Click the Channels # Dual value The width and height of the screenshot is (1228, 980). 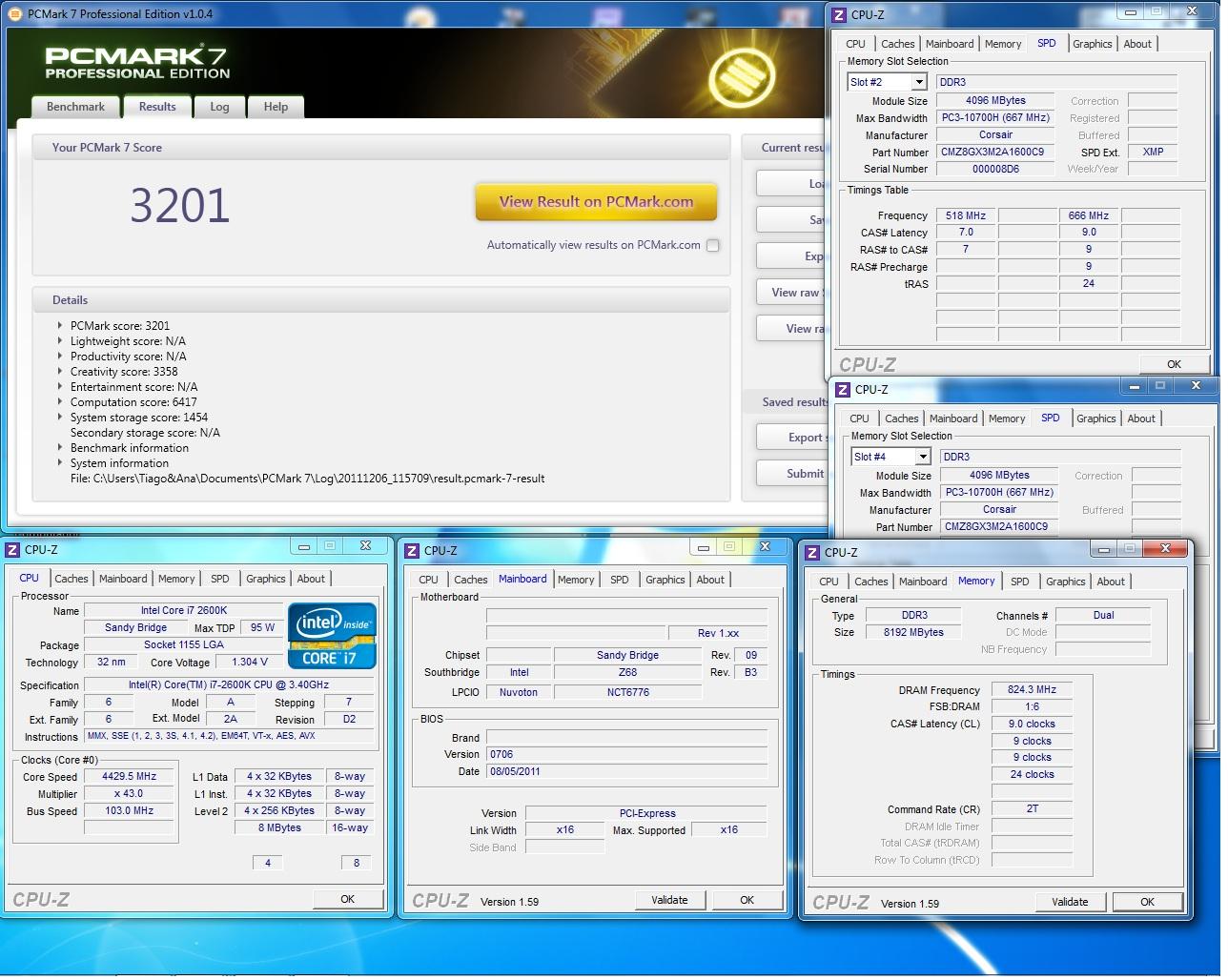[x=1103, y=616]
